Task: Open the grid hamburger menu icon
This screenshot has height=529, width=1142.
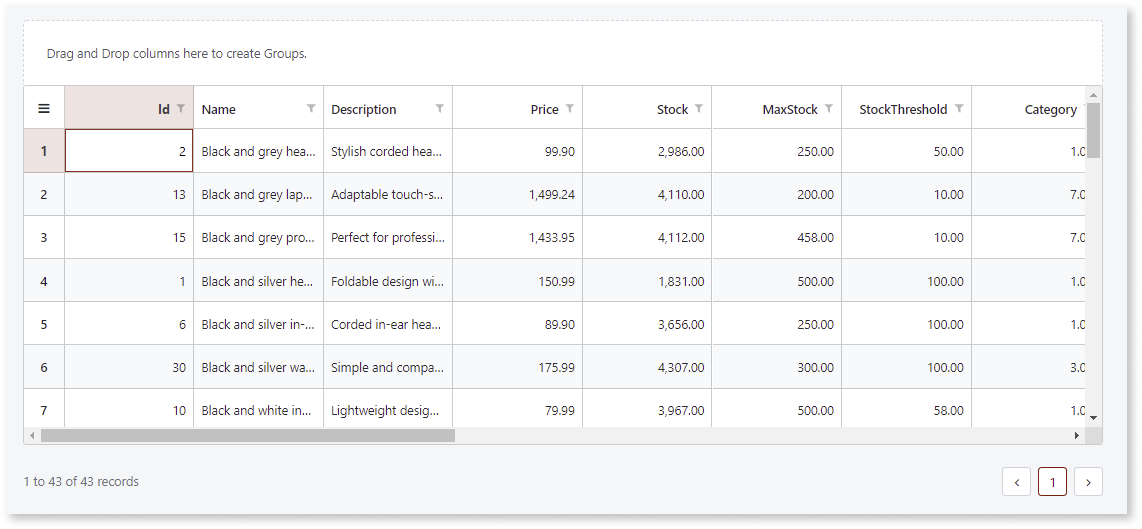Action: click(x=44, y=109)
